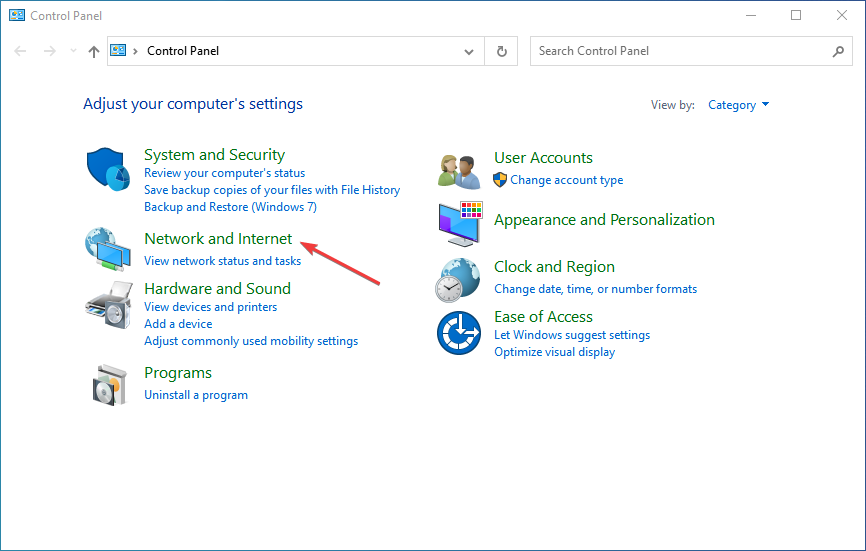Focus the Search Control Panel field
866x551 pixels.
691,51
